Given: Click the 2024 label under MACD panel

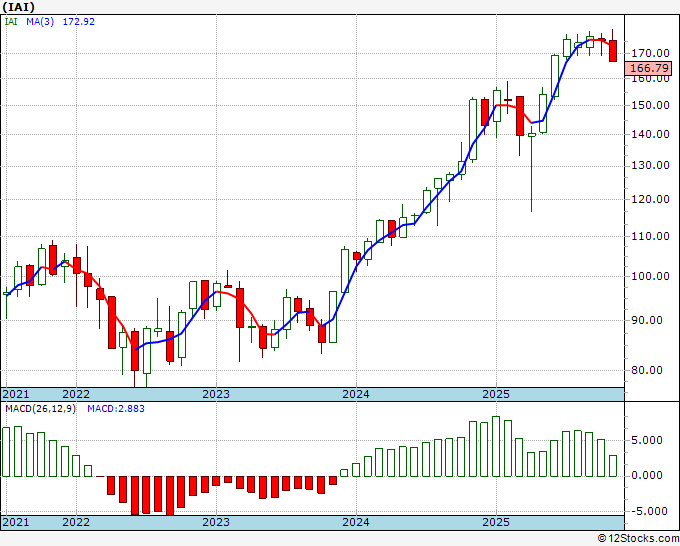Looking at the screenshot, I should pyautogui.click(x=356, y=522).
